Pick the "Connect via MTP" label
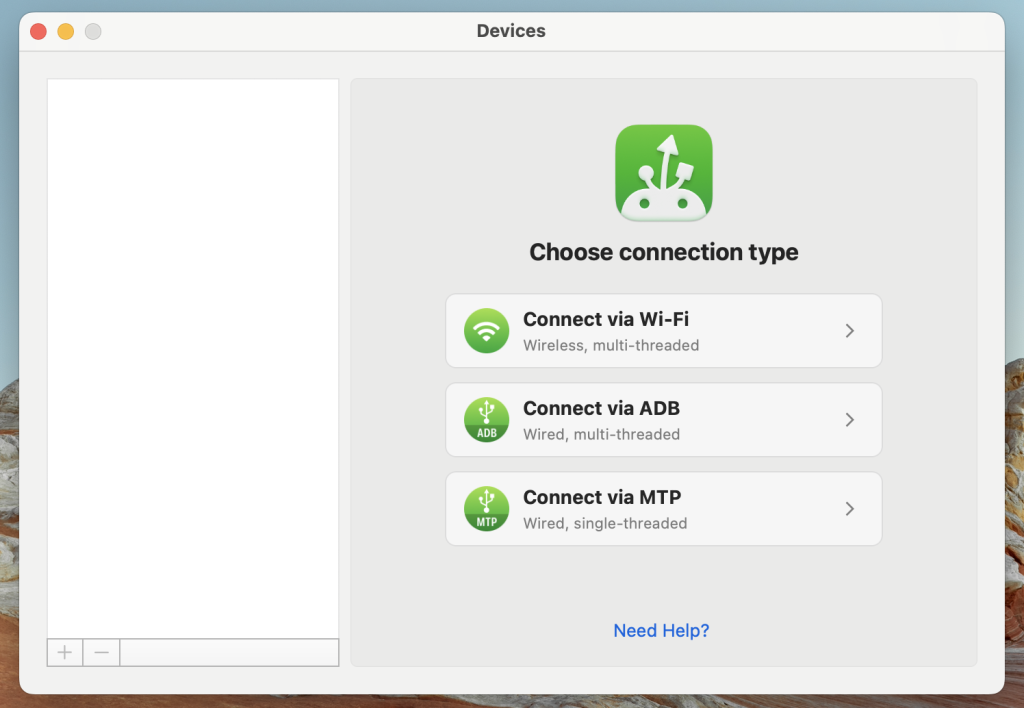The image size is (1024, 708). point(602,498)
